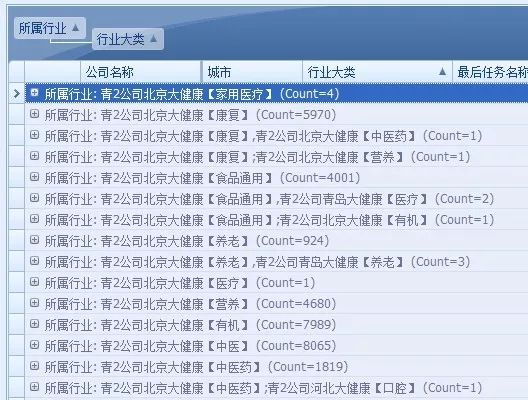Viewport: 528px width, 400px height.
Task: Expand the 中医 Count=8065 group
Action: point(34,345)
